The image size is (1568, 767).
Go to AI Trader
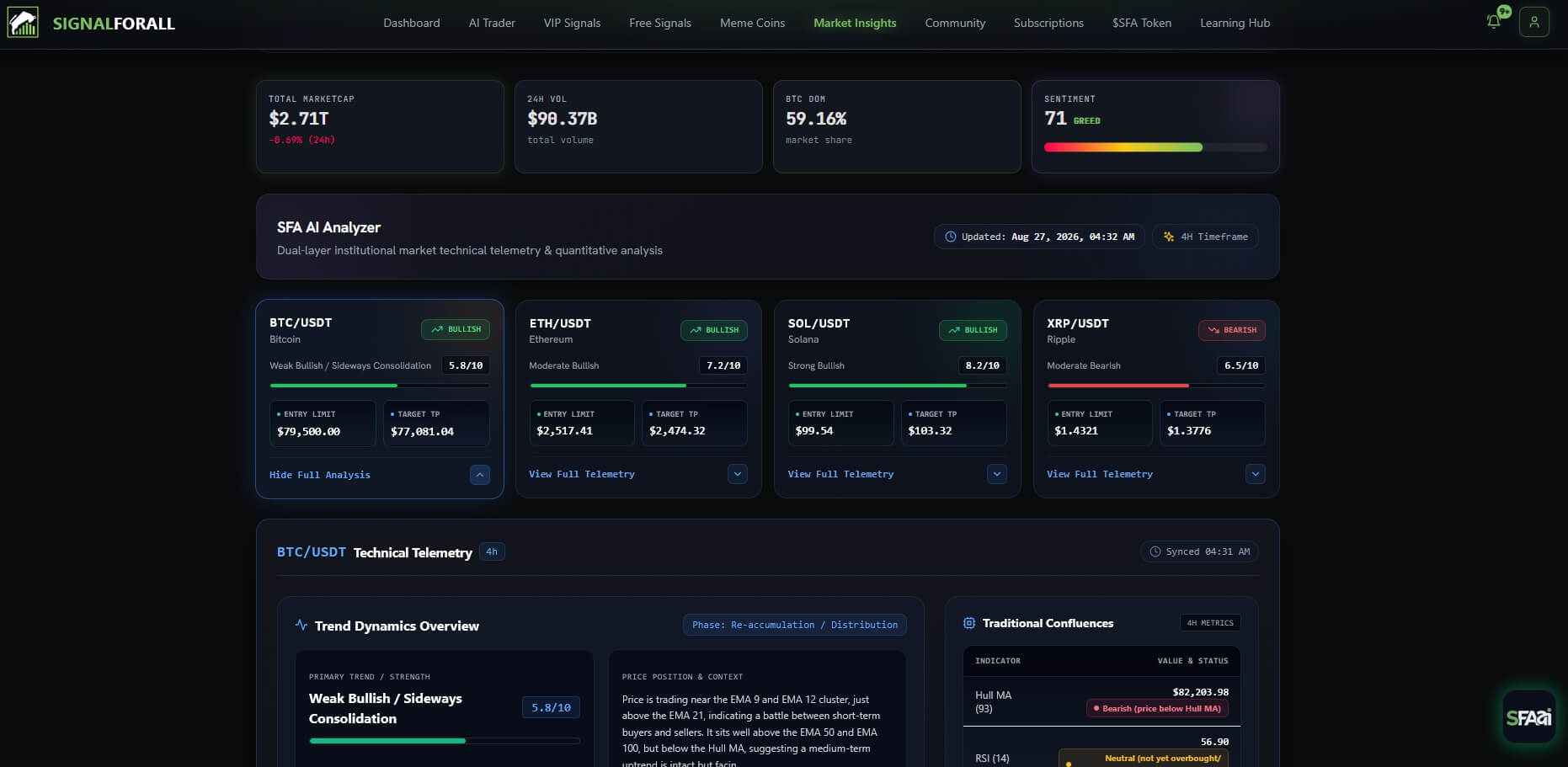pyautogui.click(x=492, y=23)
